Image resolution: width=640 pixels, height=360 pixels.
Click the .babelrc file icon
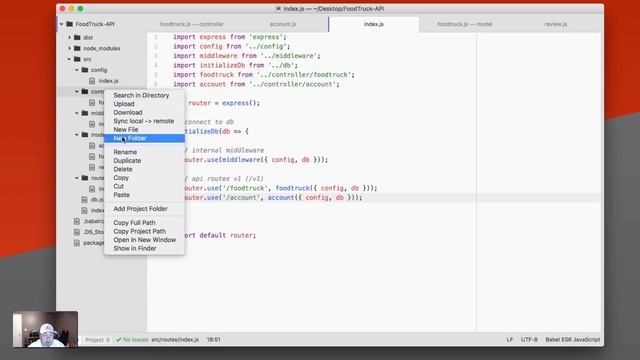pos(77,221)
